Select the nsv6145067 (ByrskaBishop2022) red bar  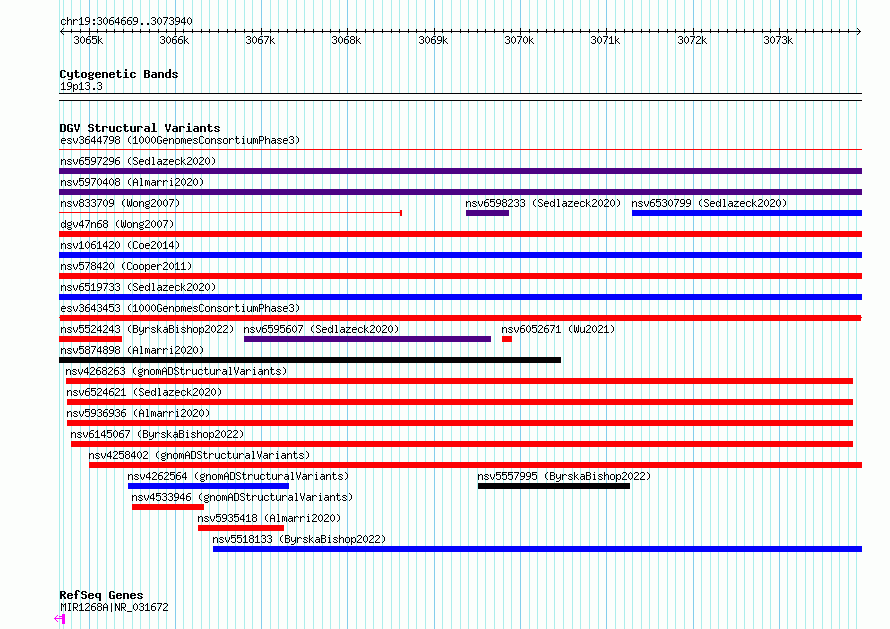coord(462,444)
